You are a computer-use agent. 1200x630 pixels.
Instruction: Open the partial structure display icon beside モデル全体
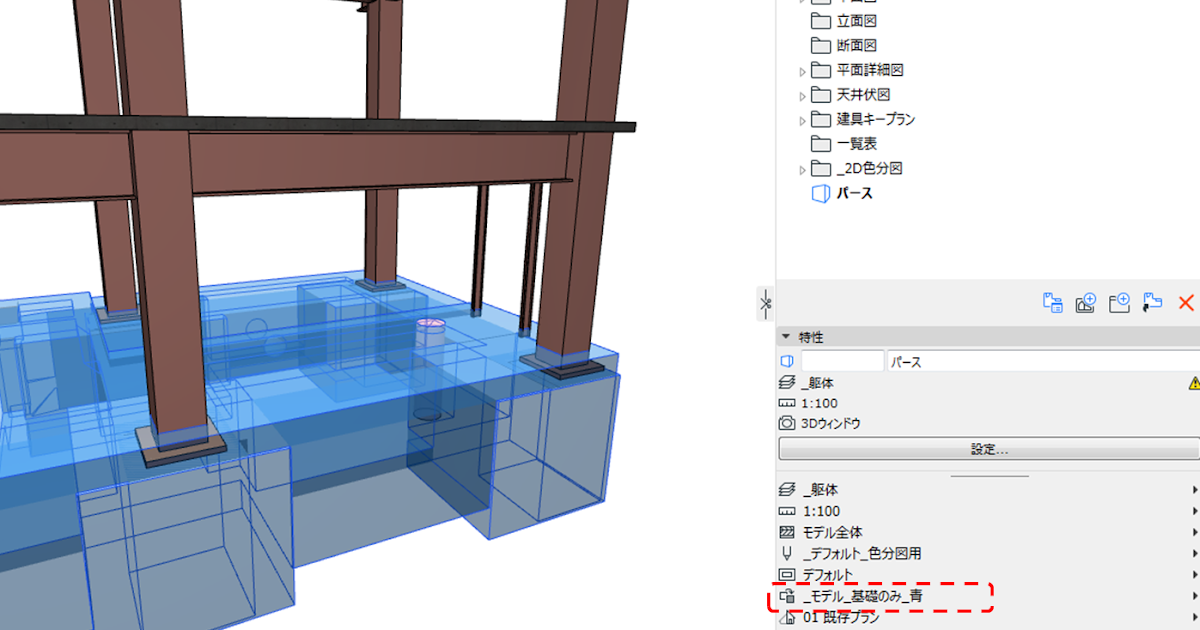[x=789, y=531]
